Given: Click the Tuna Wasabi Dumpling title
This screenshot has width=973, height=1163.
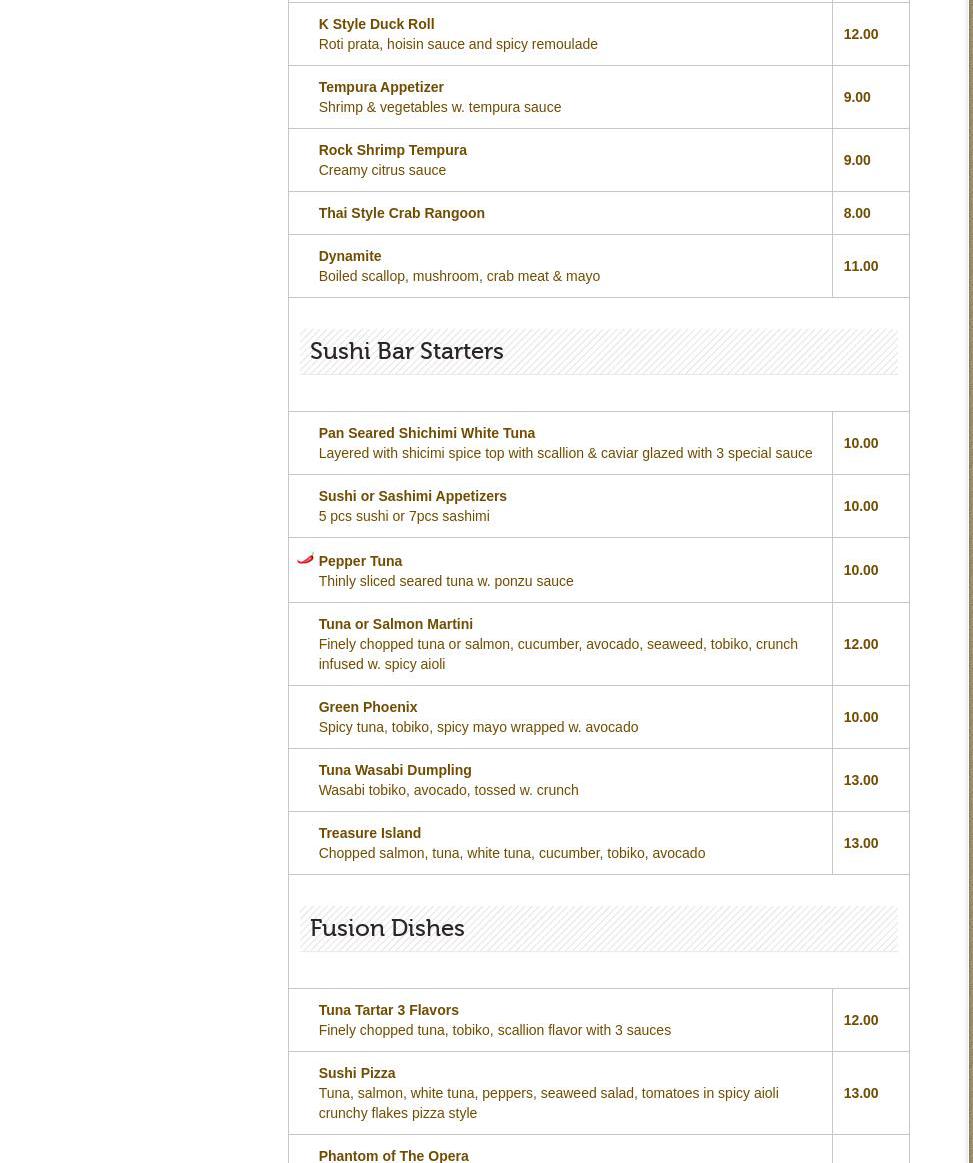Looking at the screenshot, I should [394, 770].
